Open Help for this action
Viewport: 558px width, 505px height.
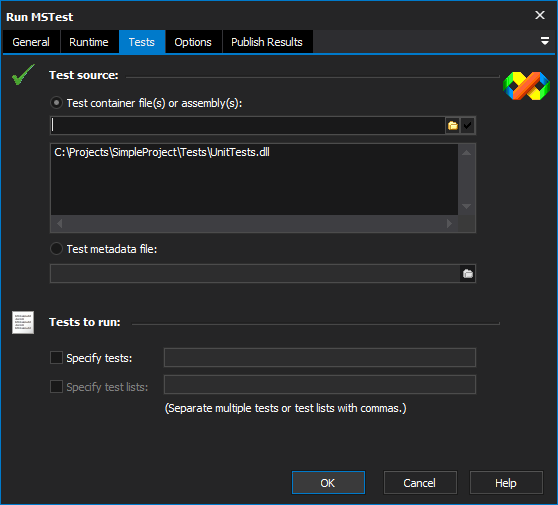point(506,483)
